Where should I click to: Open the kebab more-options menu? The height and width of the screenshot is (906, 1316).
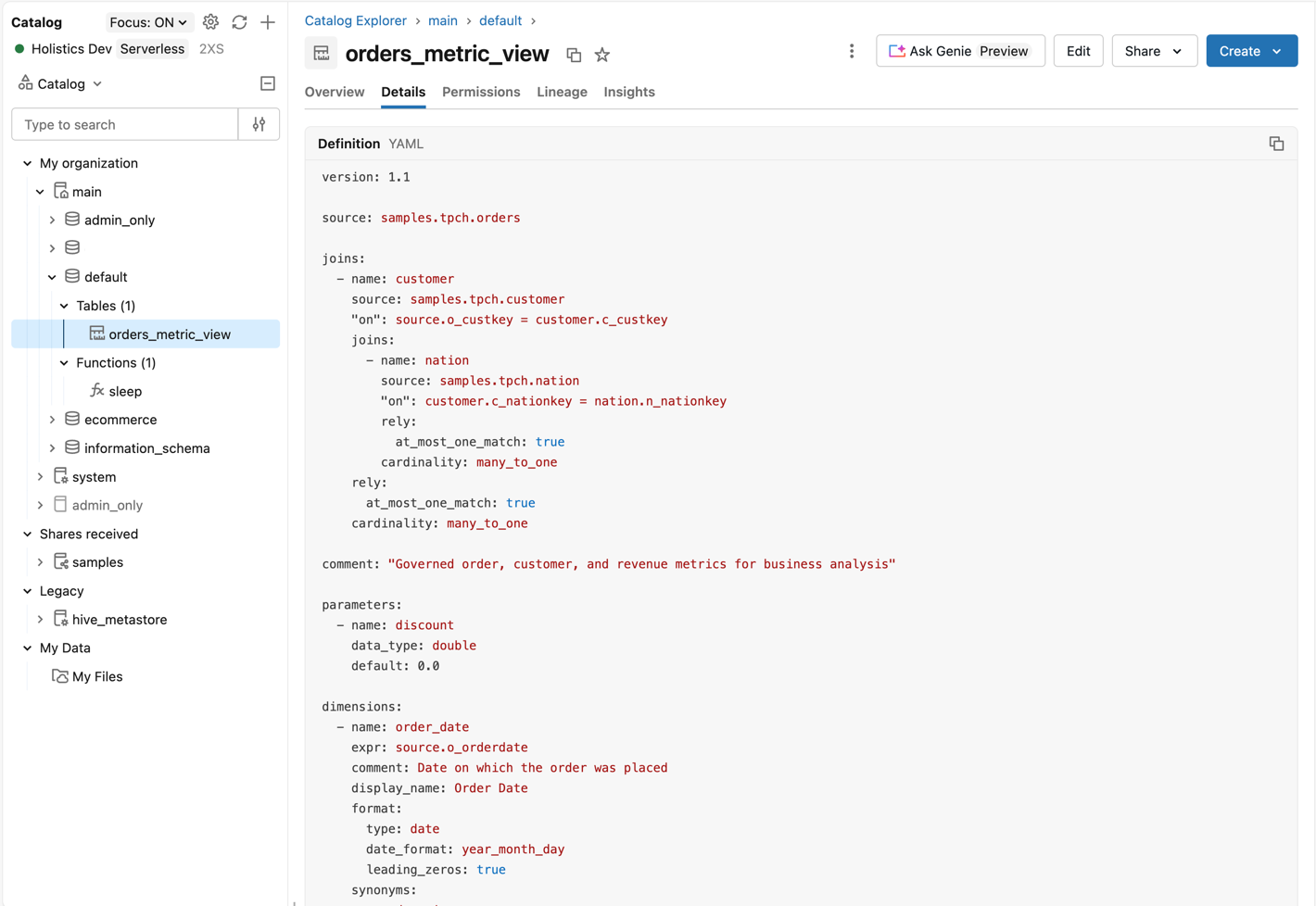pyautogui.click(x=852, y=51)
